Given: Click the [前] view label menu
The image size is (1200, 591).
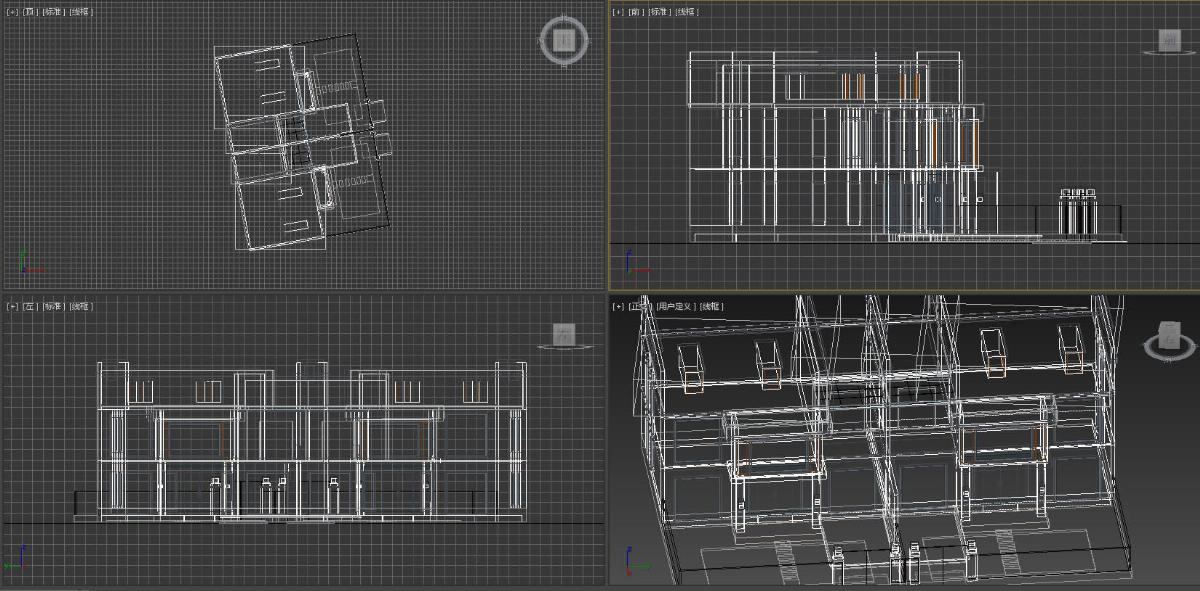Looking at the screenshot, I should [x=636, y=12].
